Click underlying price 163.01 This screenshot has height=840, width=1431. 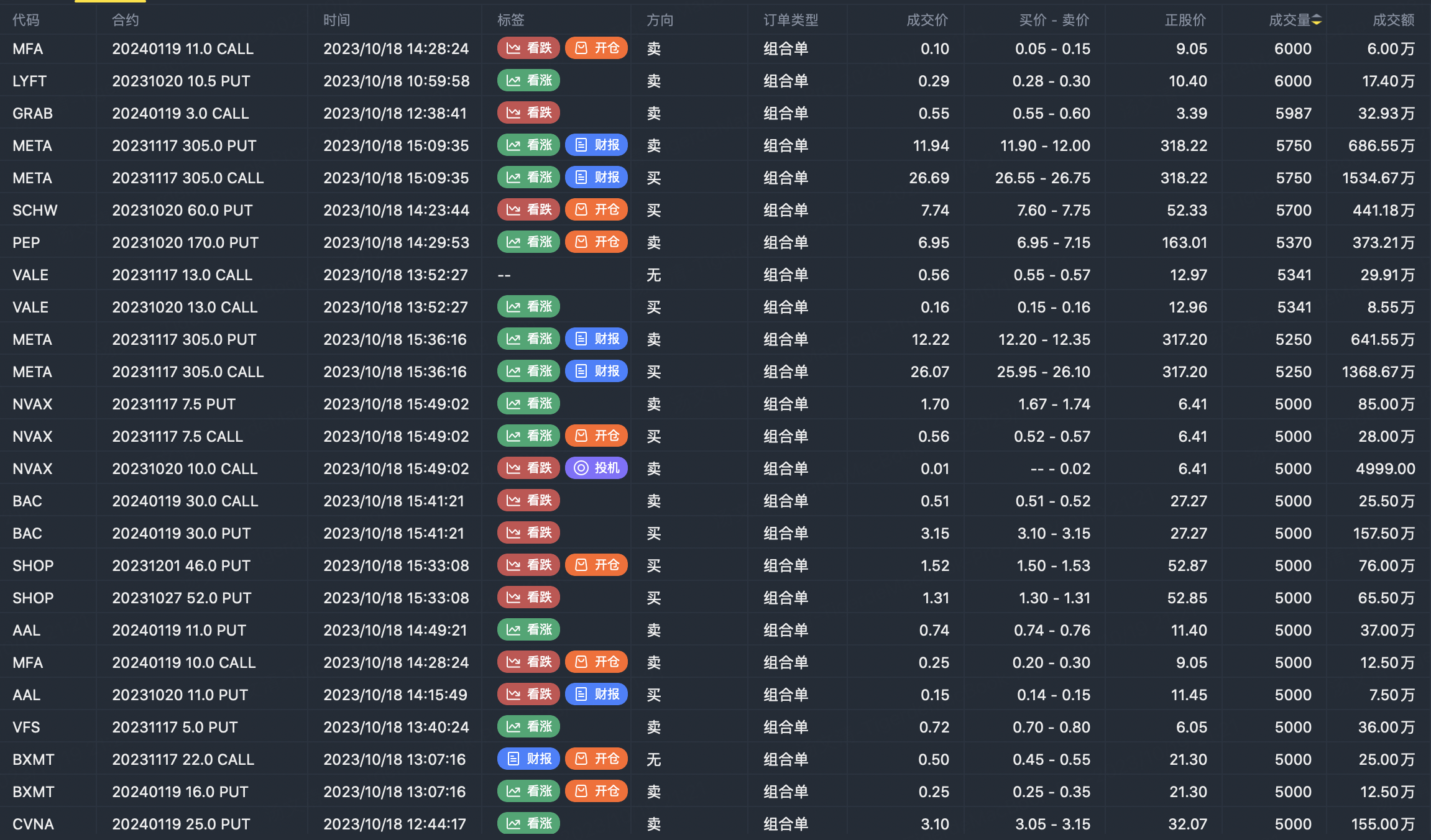1185,243
